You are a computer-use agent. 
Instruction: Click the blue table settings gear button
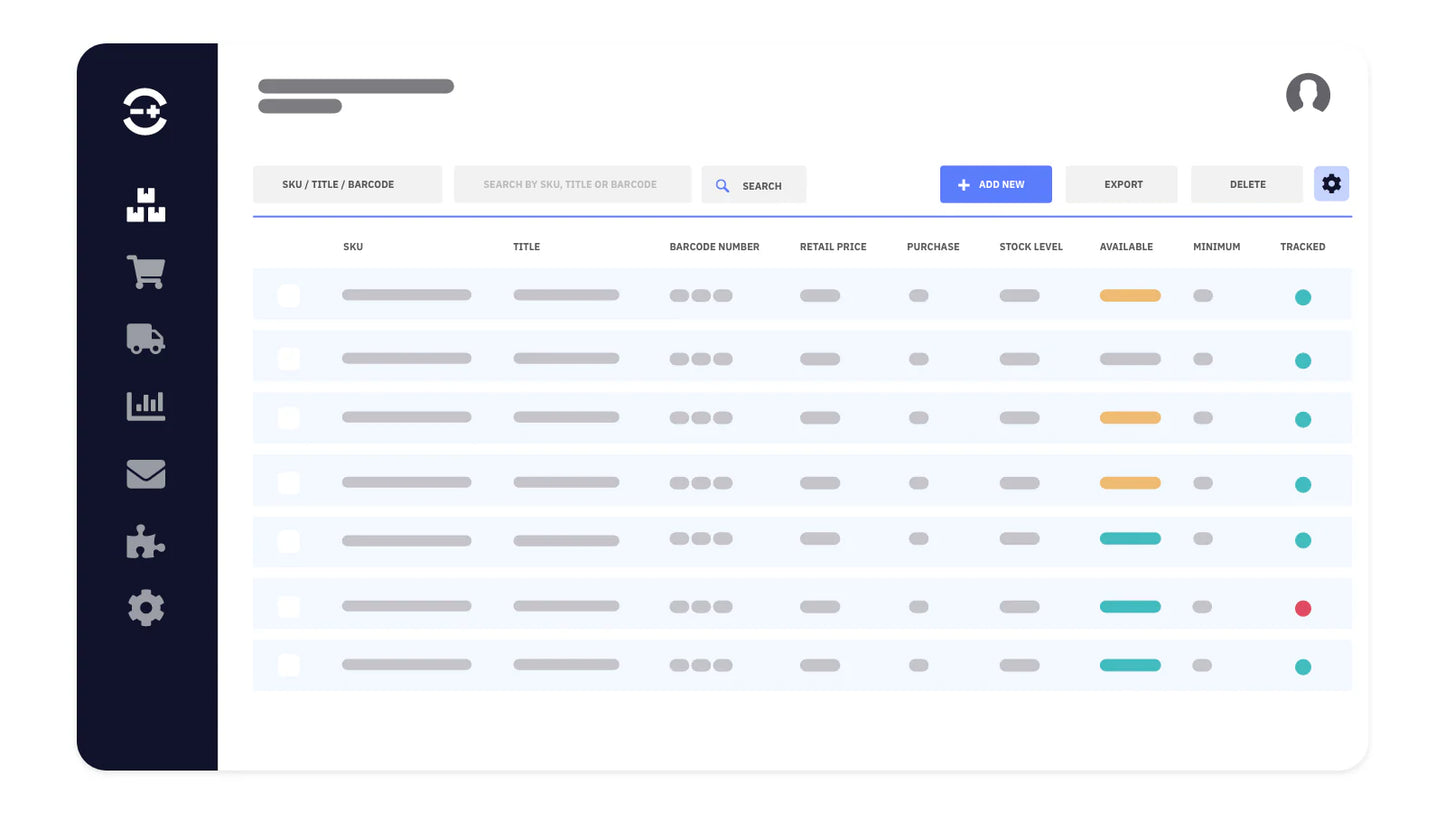(1331, 184)
